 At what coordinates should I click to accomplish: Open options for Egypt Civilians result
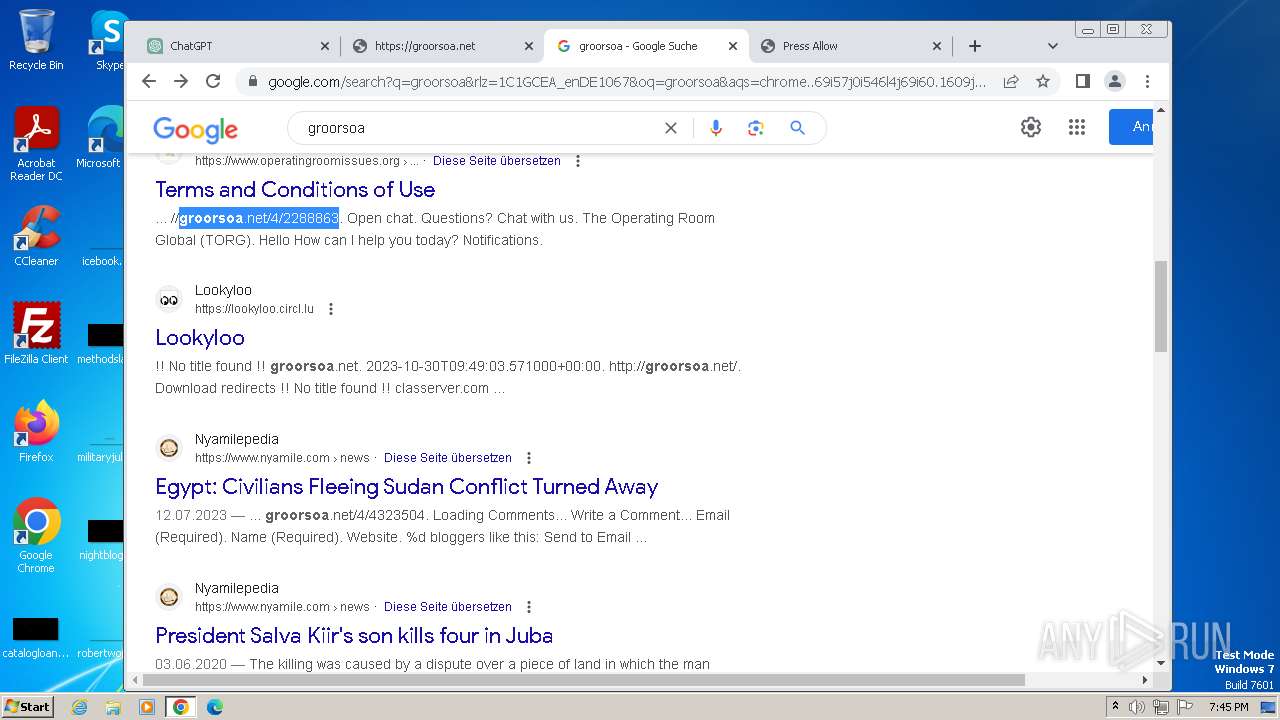pyautogui.click(x=529, y=458)
